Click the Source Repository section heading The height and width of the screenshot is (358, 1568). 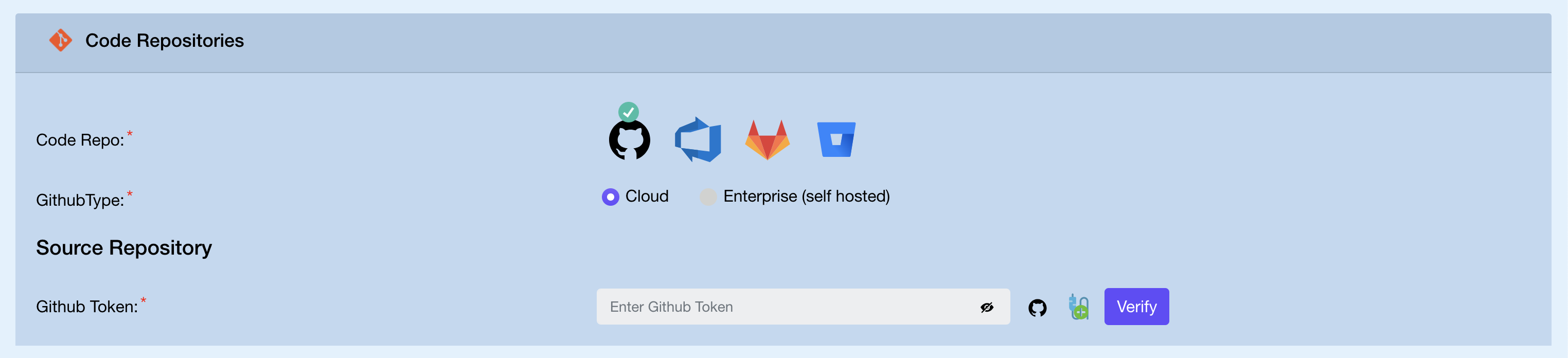(x=123, y=248)
